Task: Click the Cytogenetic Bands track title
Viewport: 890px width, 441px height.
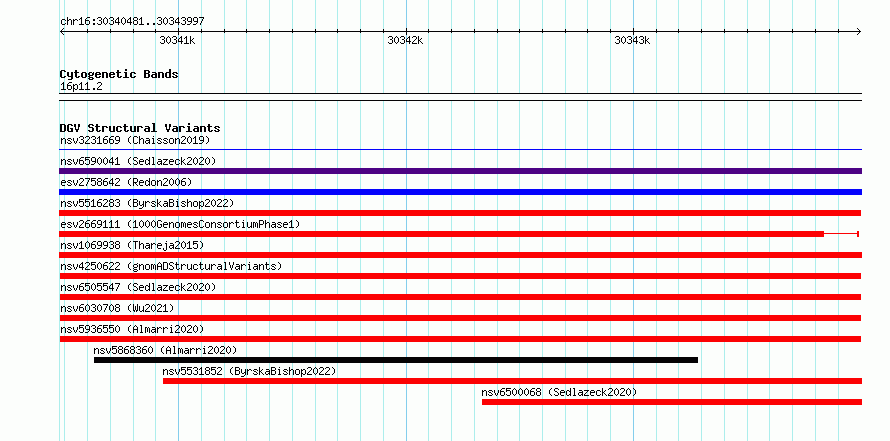Action: click(119, 74)
